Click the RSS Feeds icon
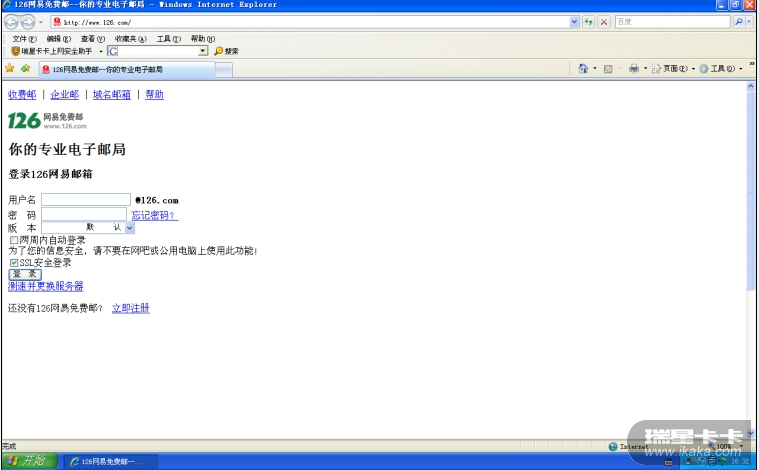The height and width of the screenshot is (470, 759). 608,69
